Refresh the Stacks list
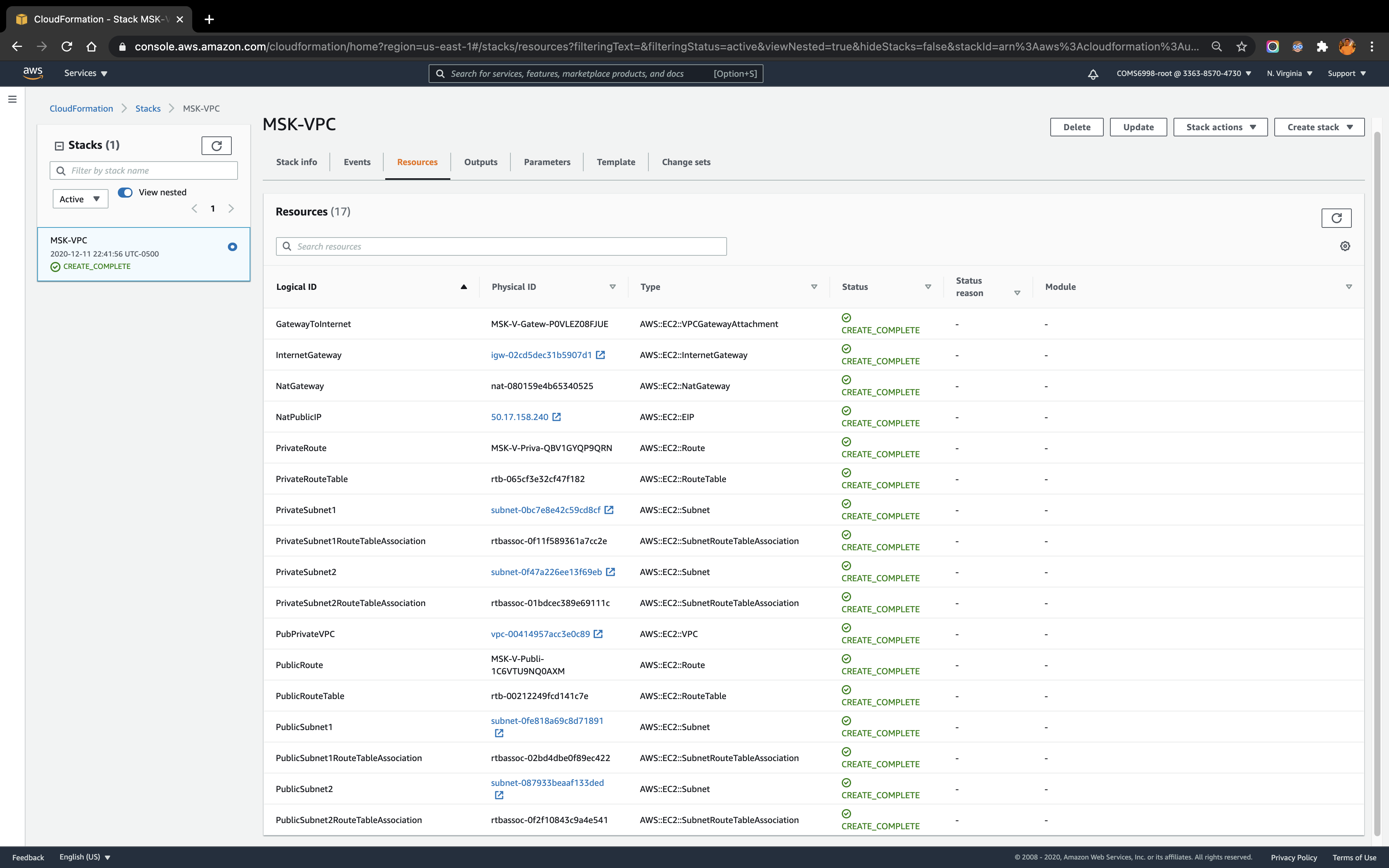Viewport: 1389px width, 868px height. 216,146
